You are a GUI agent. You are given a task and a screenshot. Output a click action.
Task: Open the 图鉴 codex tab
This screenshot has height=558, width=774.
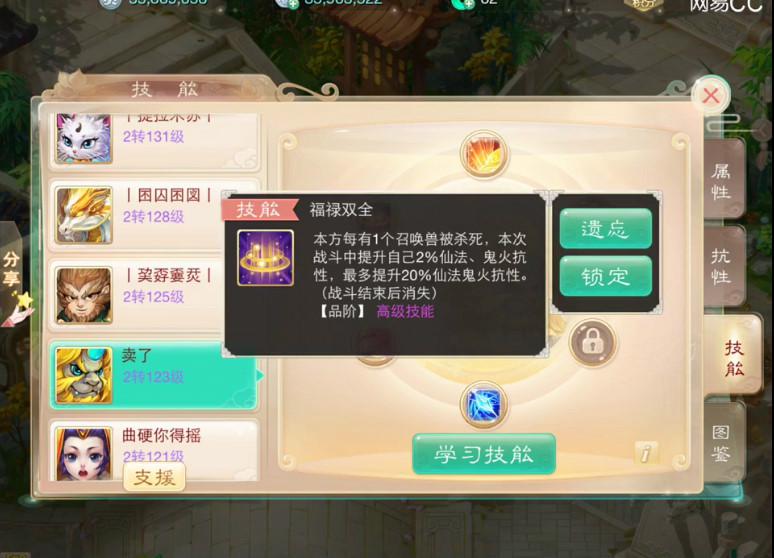(x=722, y=442)
